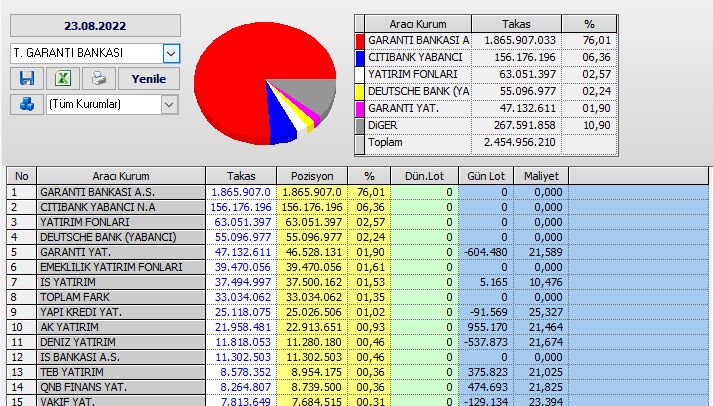The image size is (713, 406).
Task: Sort by Aracı Kurum in summary table
Action: [418, 24]
